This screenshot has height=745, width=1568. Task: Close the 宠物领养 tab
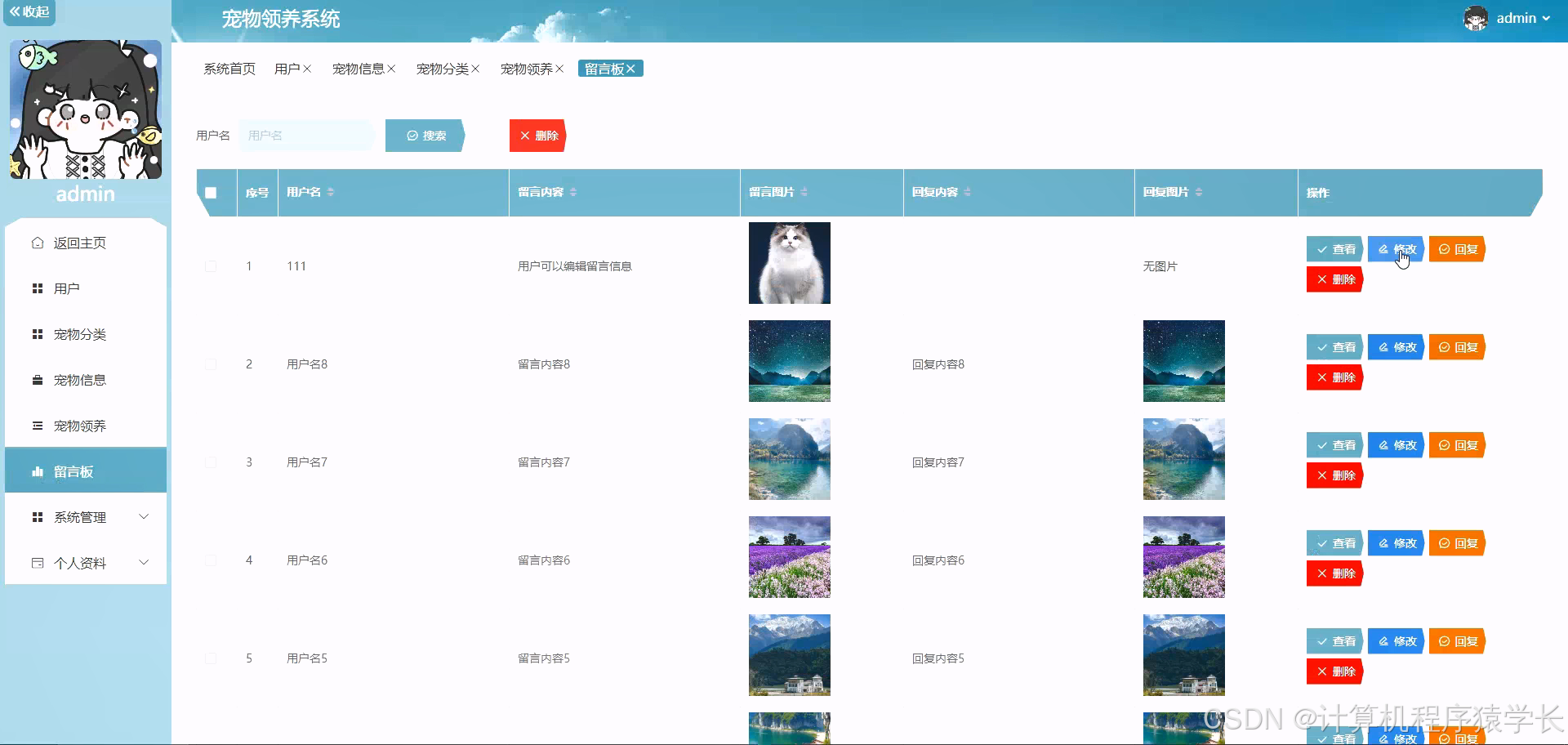click(560, 69)
